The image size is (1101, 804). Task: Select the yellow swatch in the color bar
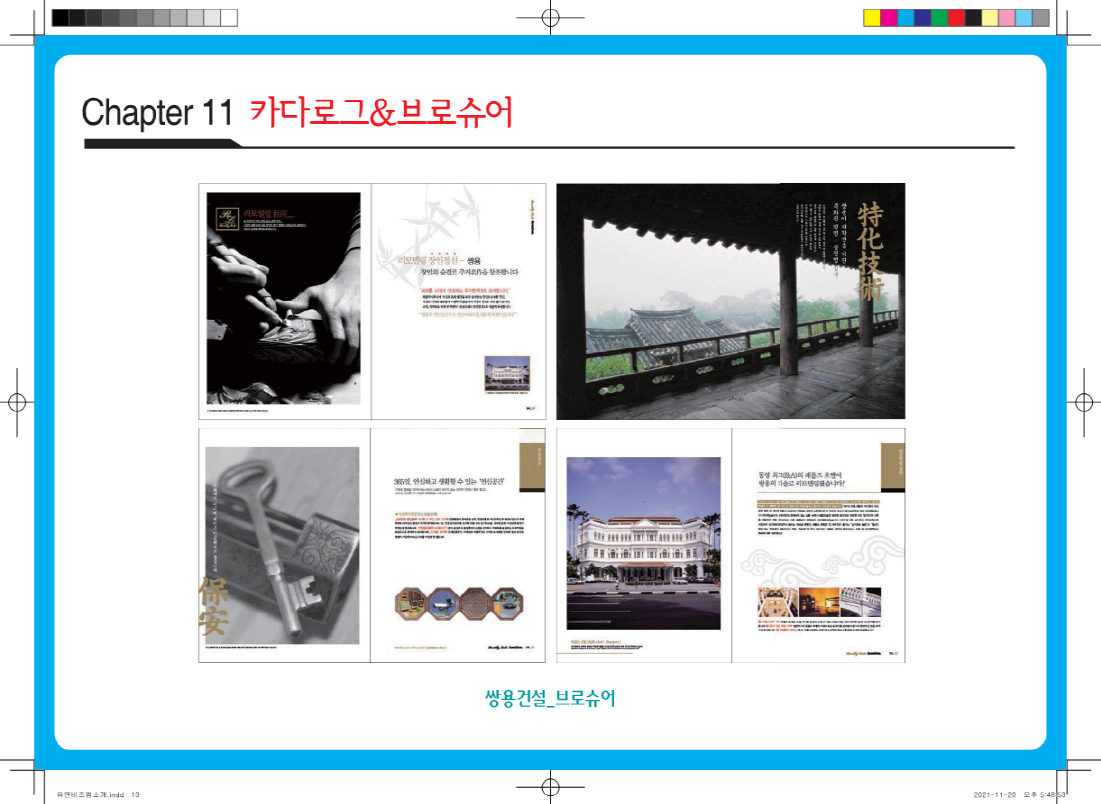(871, 17)
